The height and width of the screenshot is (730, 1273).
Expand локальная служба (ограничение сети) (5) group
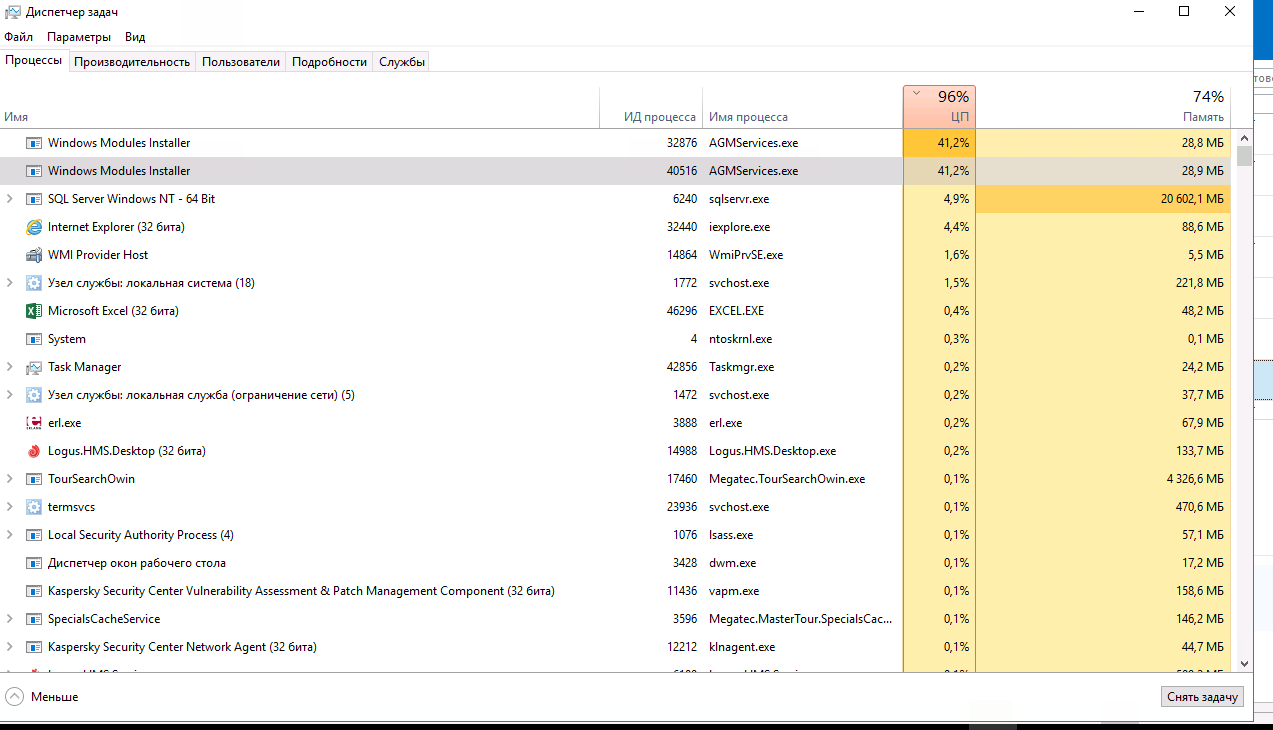(10, 395)
